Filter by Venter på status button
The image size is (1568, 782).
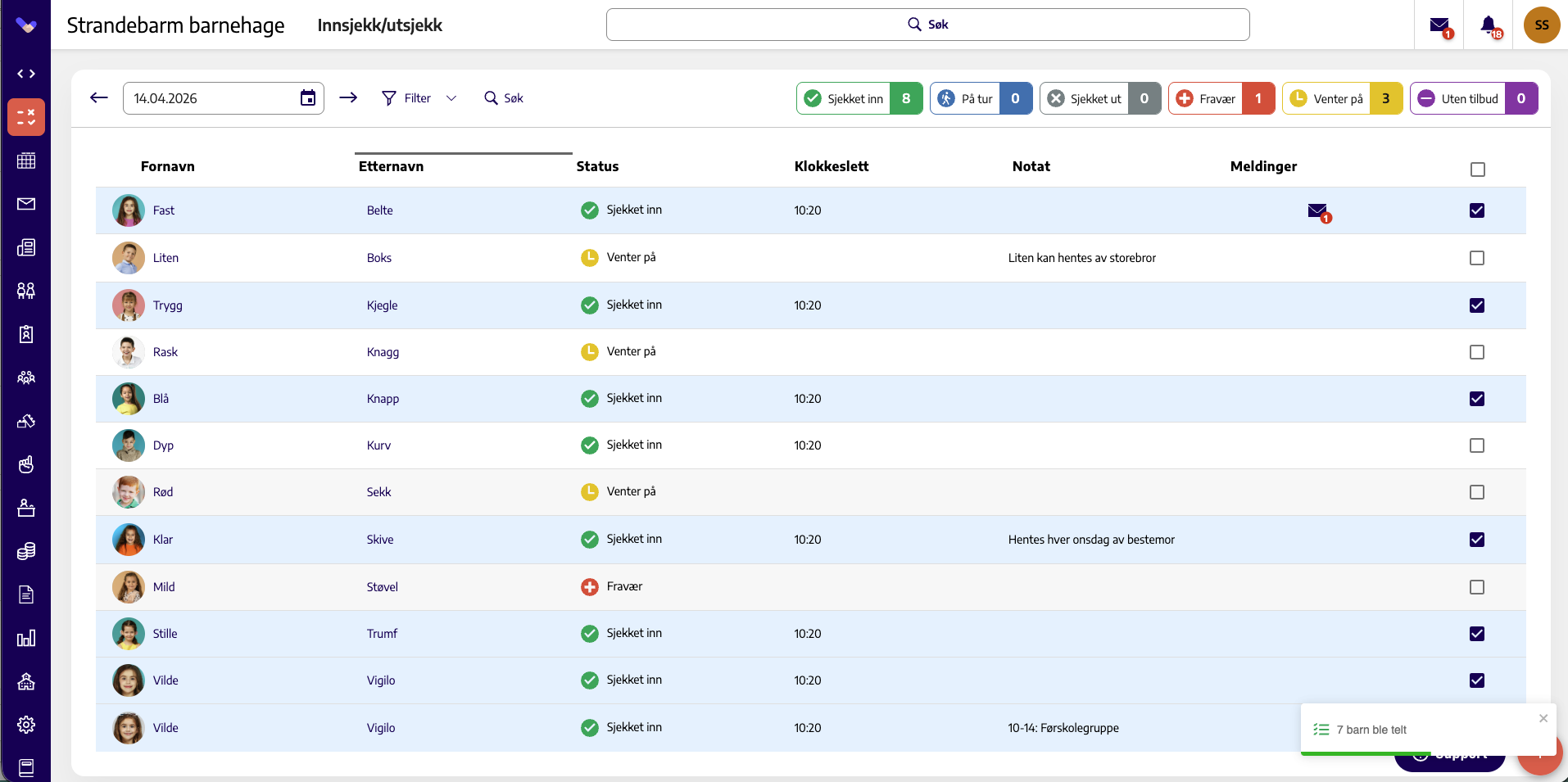click(1342, 98)
